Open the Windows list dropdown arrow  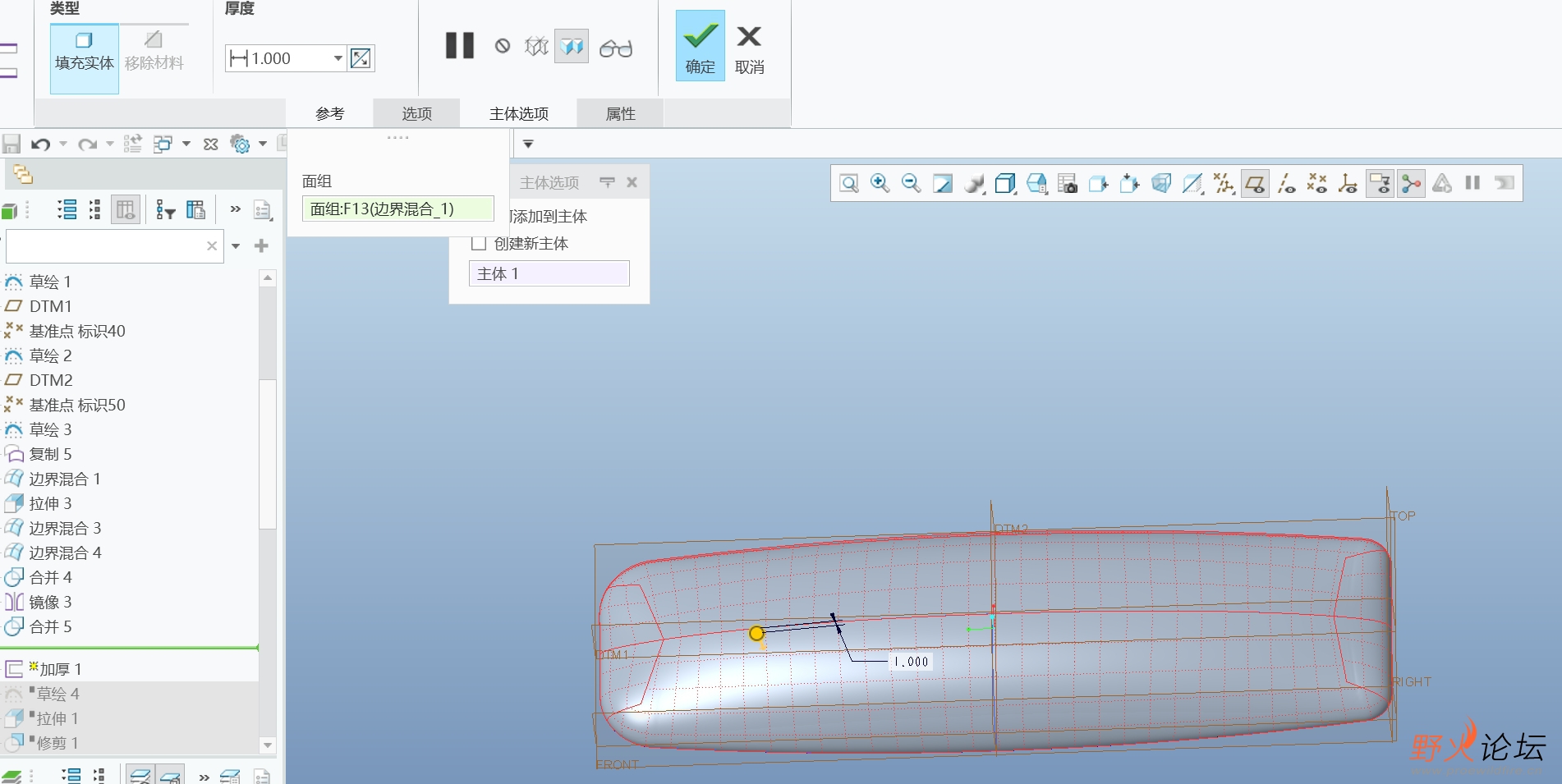[186, 144]
